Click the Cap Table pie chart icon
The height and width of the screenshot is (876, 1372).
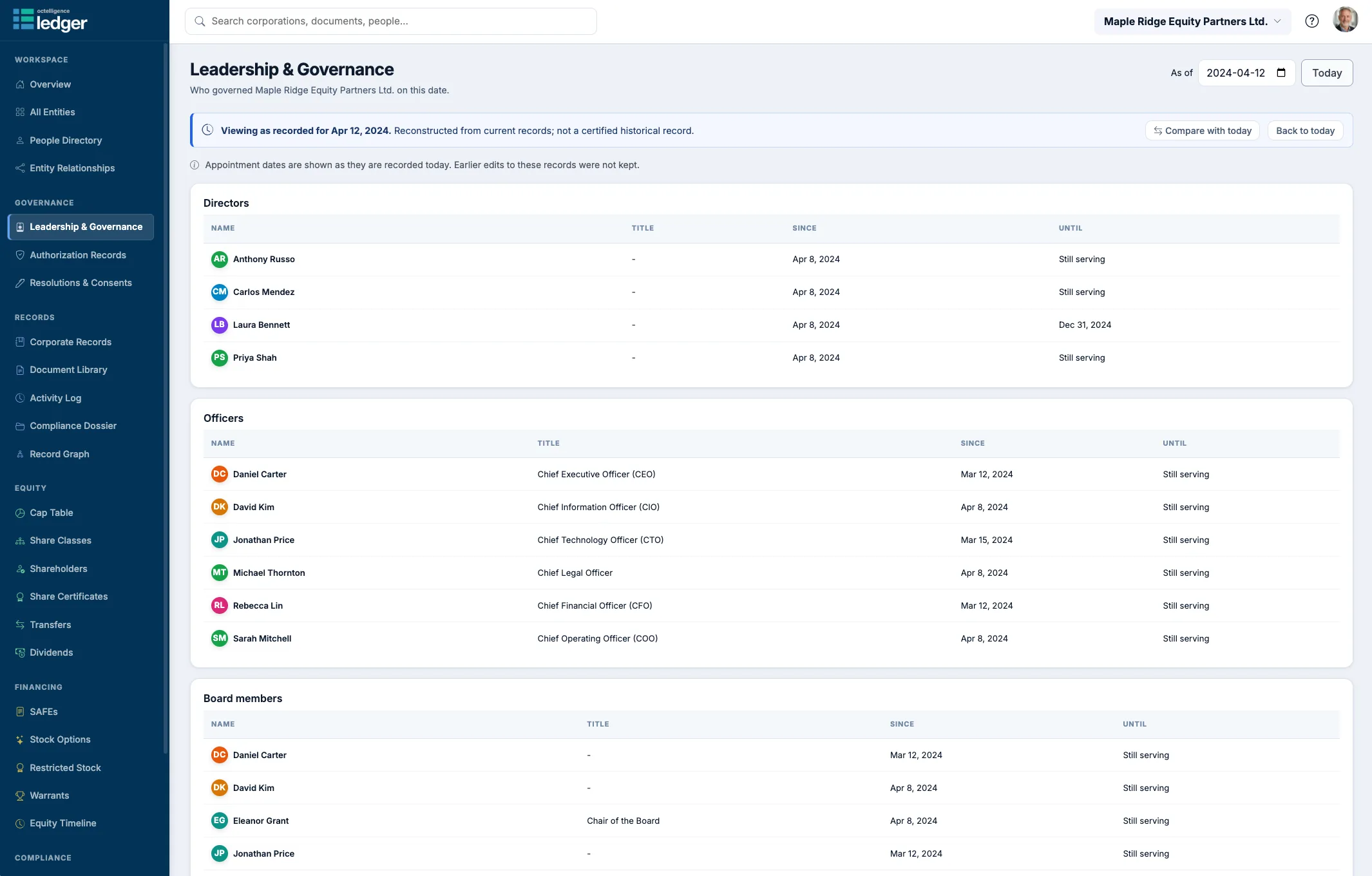coord(20,513)
